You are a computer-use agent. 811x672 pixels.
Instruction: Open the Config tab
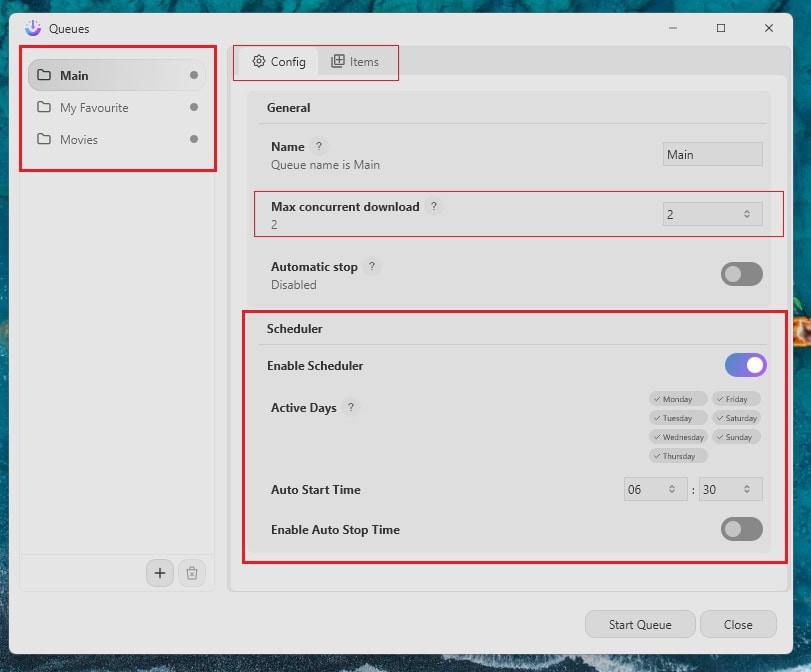[279, 62]
